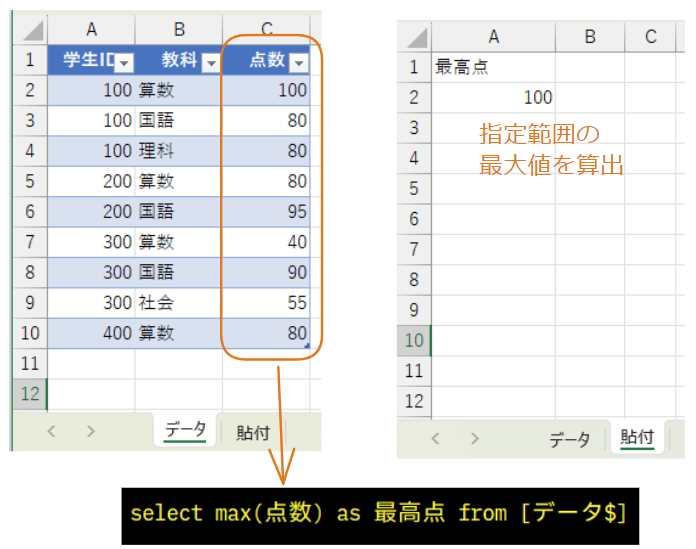Screen dimensions: 696x549
Task: Click 点数 header cell
Action: pyautogui.click(x=266, y=60)
